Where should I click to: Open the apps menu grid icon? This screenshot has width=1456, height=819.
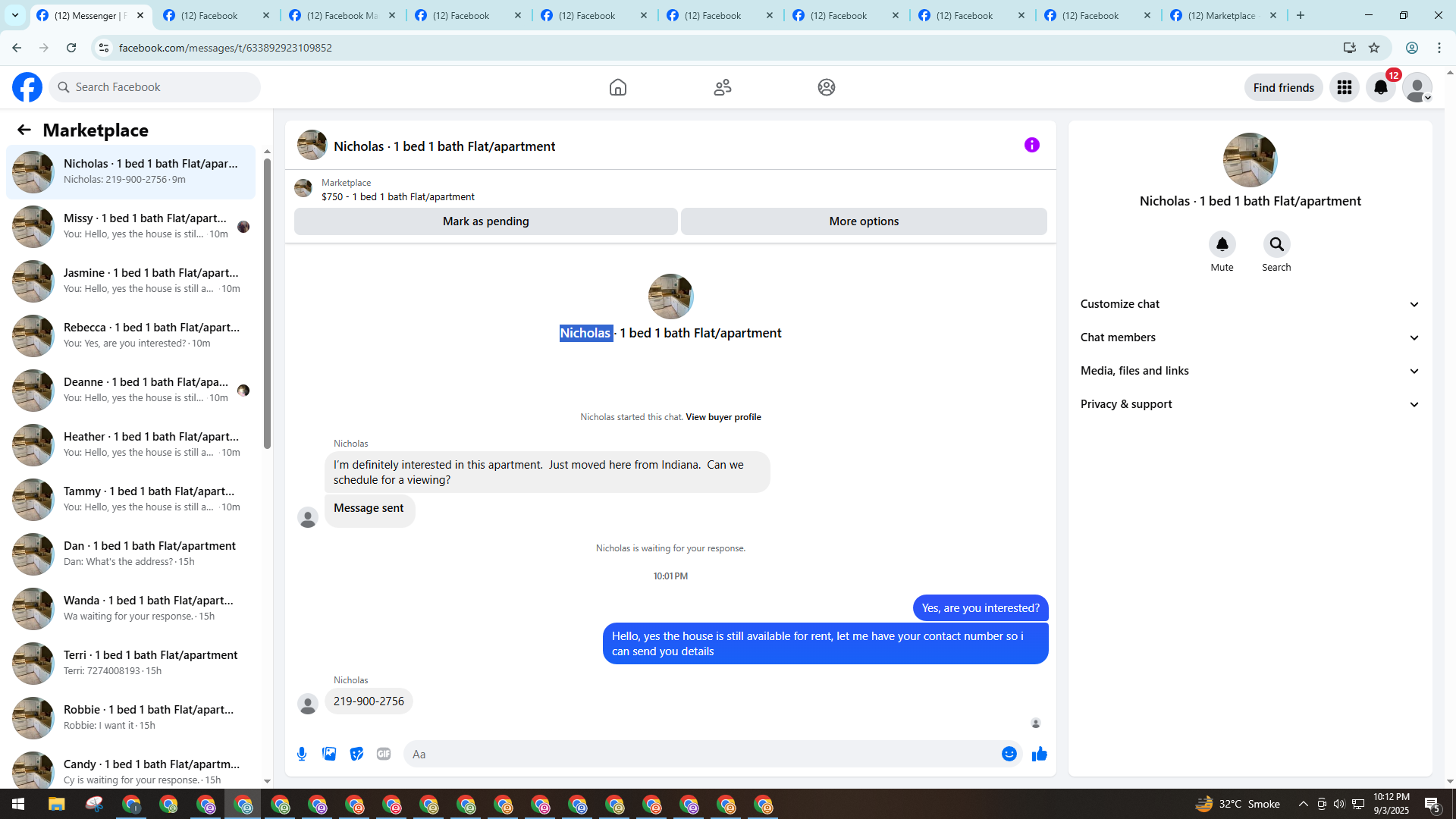tap(1345, 87)
